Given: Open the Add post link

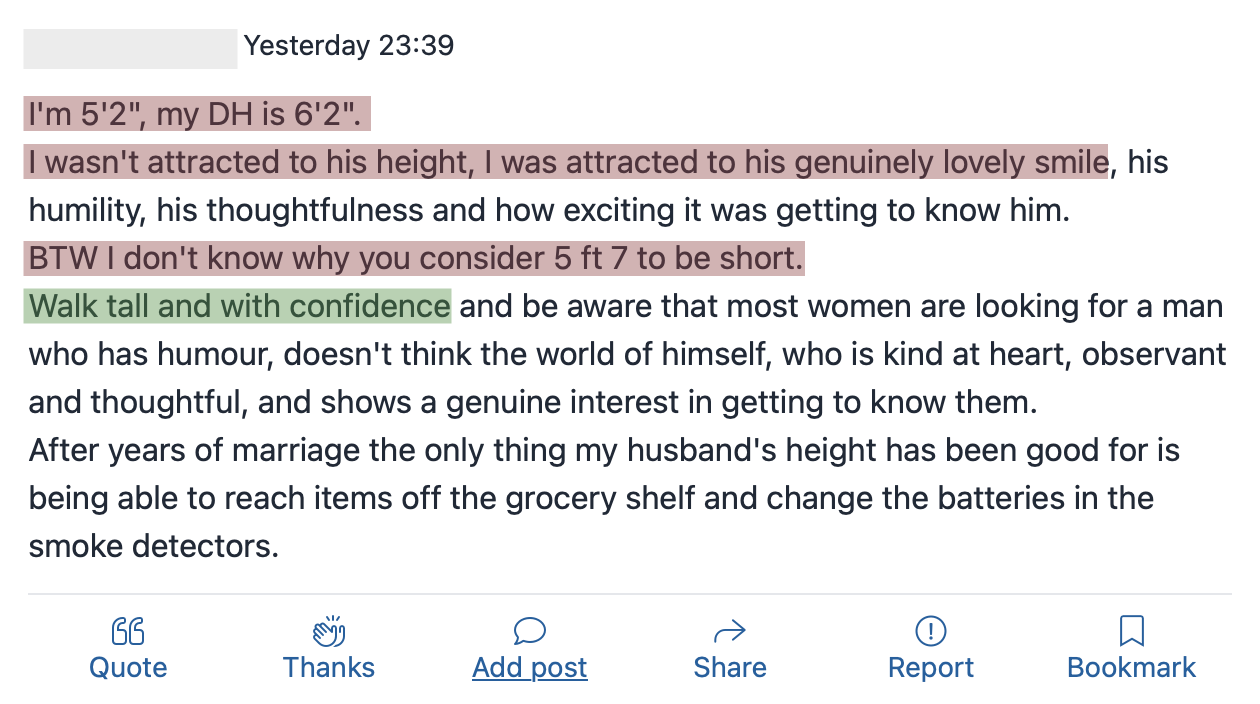Looking at the screenshot, I should tap(530, 668).
